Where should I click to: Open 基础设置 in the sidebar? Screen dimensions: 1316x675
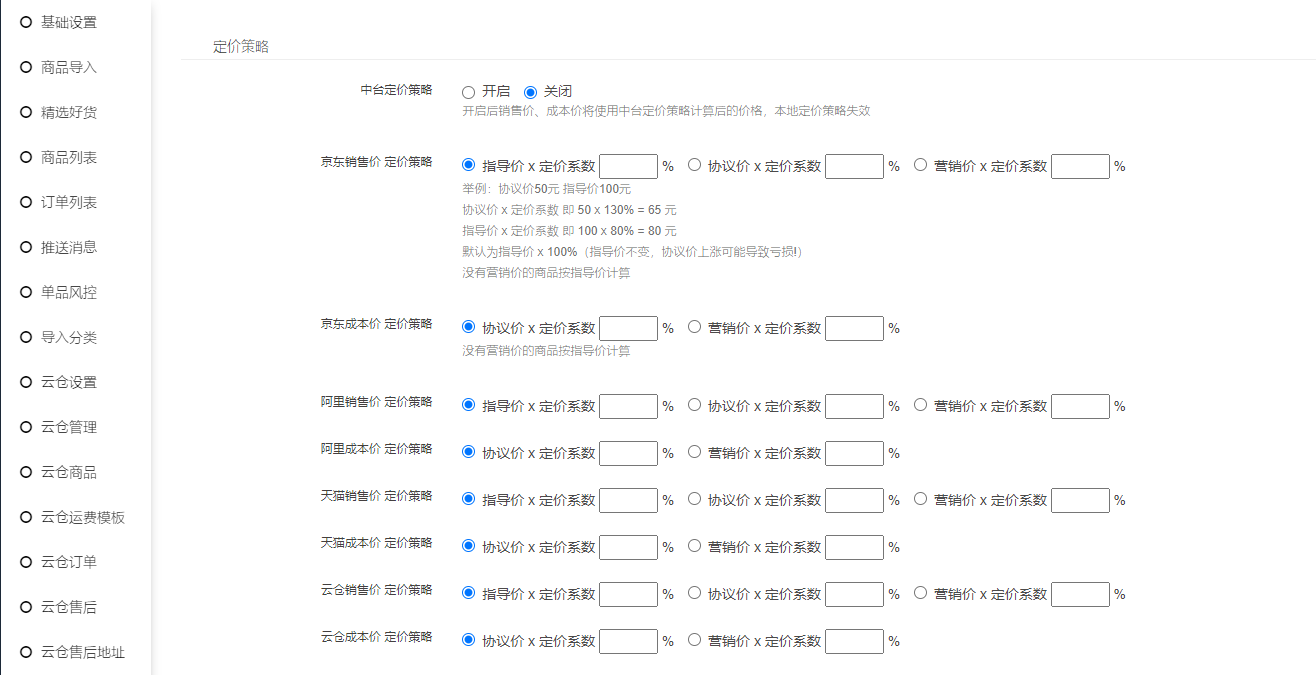pos(69,22)
